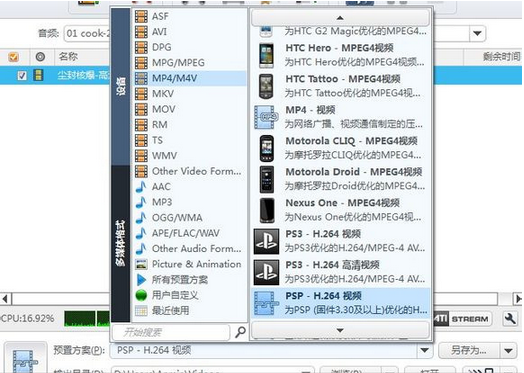Click the AAC music note icon
This screenshot has width=524, height=373.
(141, 186)
